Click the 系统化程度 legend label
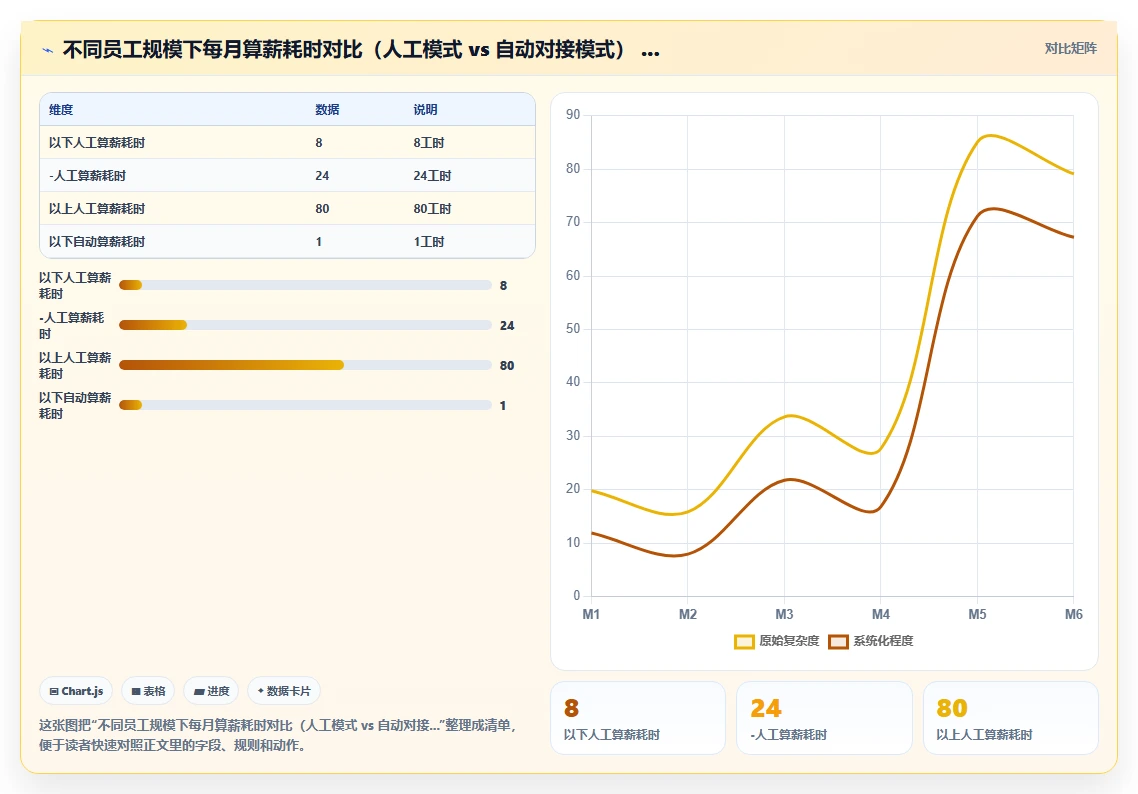The width and height of the screenshot is (1138, 794). [883, 641]
